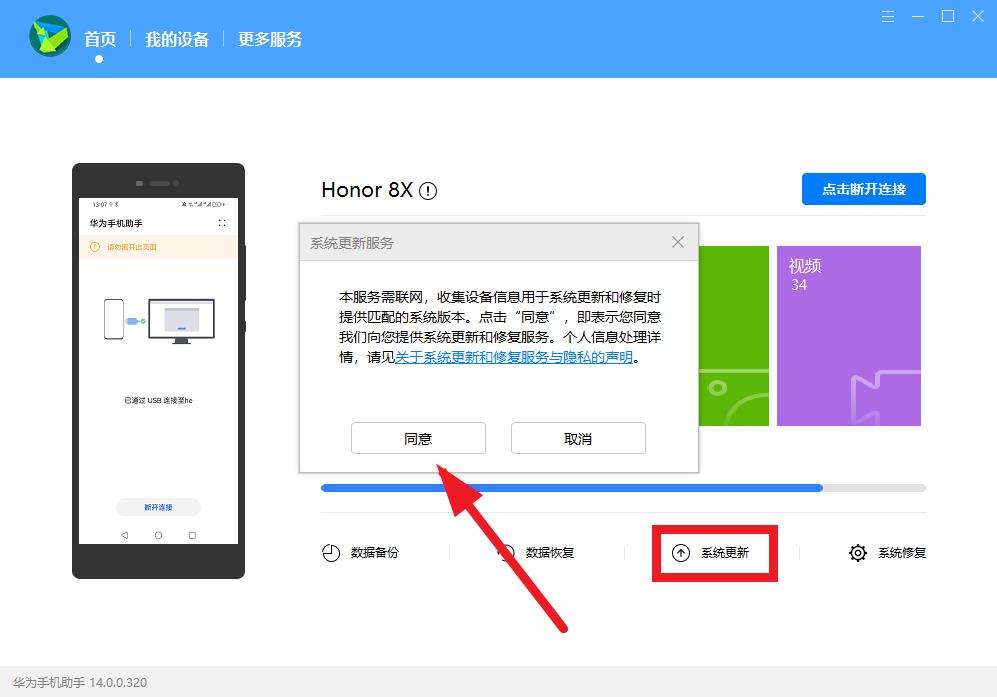Screen dimensions: 997x697
Task: Open the green tile behind dialog
Action: [x=734, y=336]
